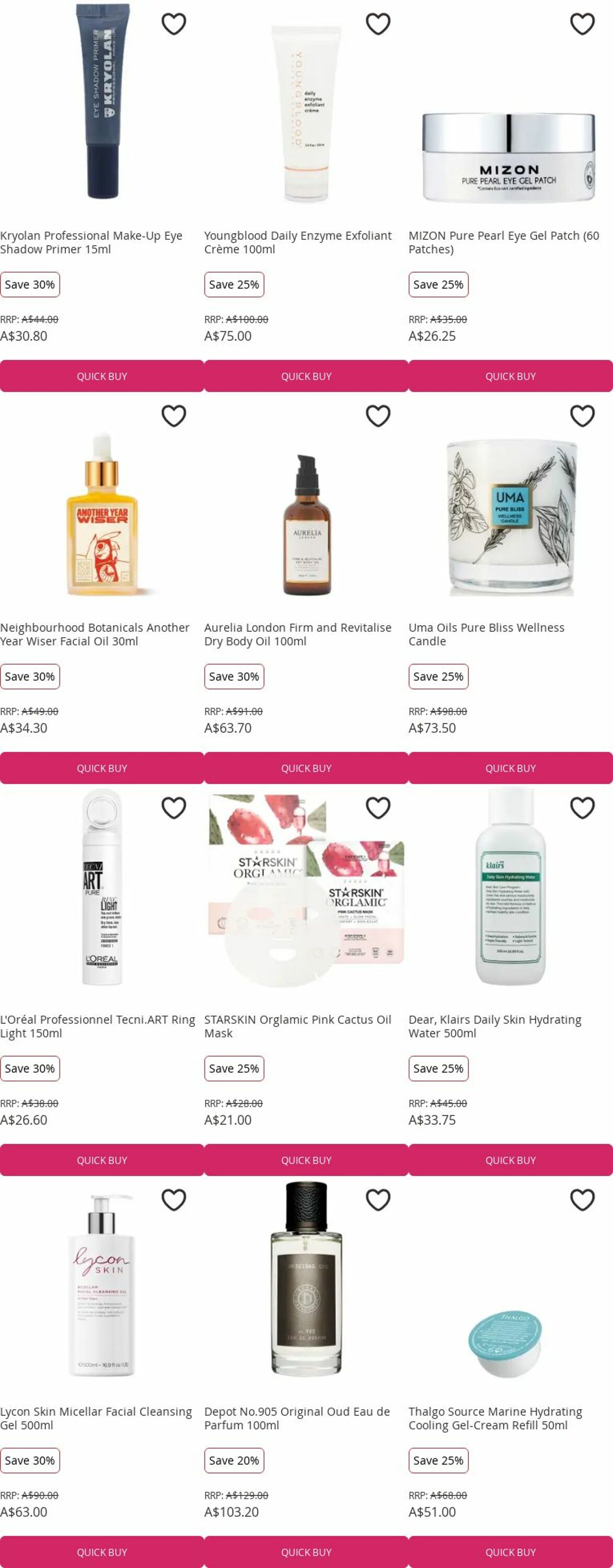Image resolution: width=613 pixels, height=1568 pixels.
Task: Heart the Dear, Klairs Hydrating Water
Action: click(x=583, y=808)
